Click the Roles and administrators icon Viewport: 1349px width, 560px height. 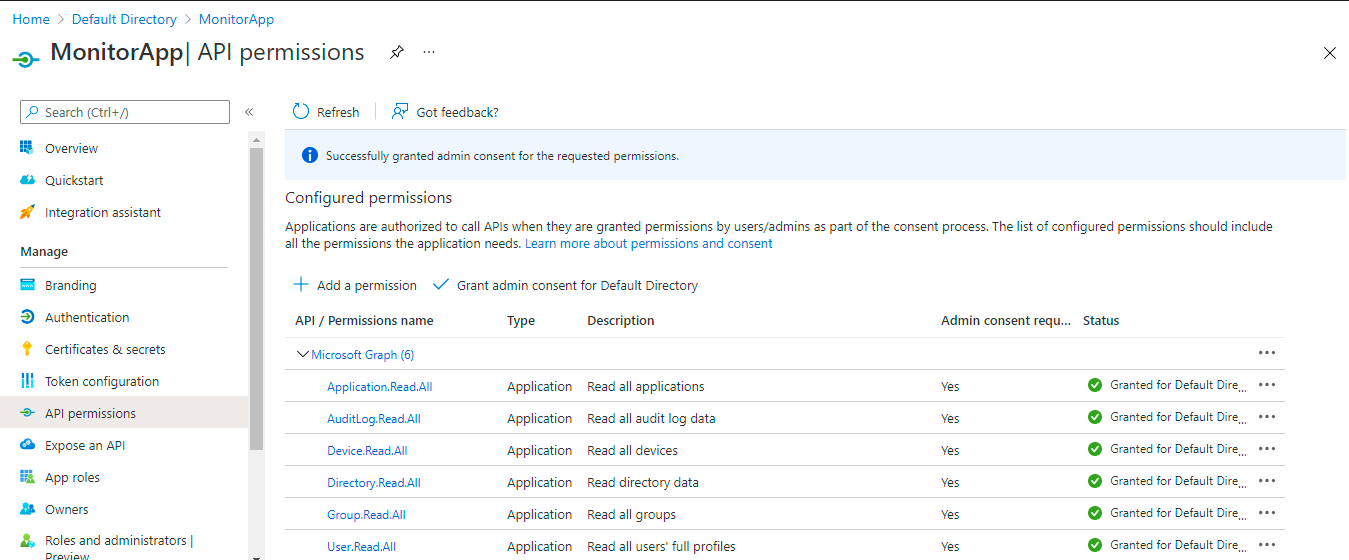(27, 541)
